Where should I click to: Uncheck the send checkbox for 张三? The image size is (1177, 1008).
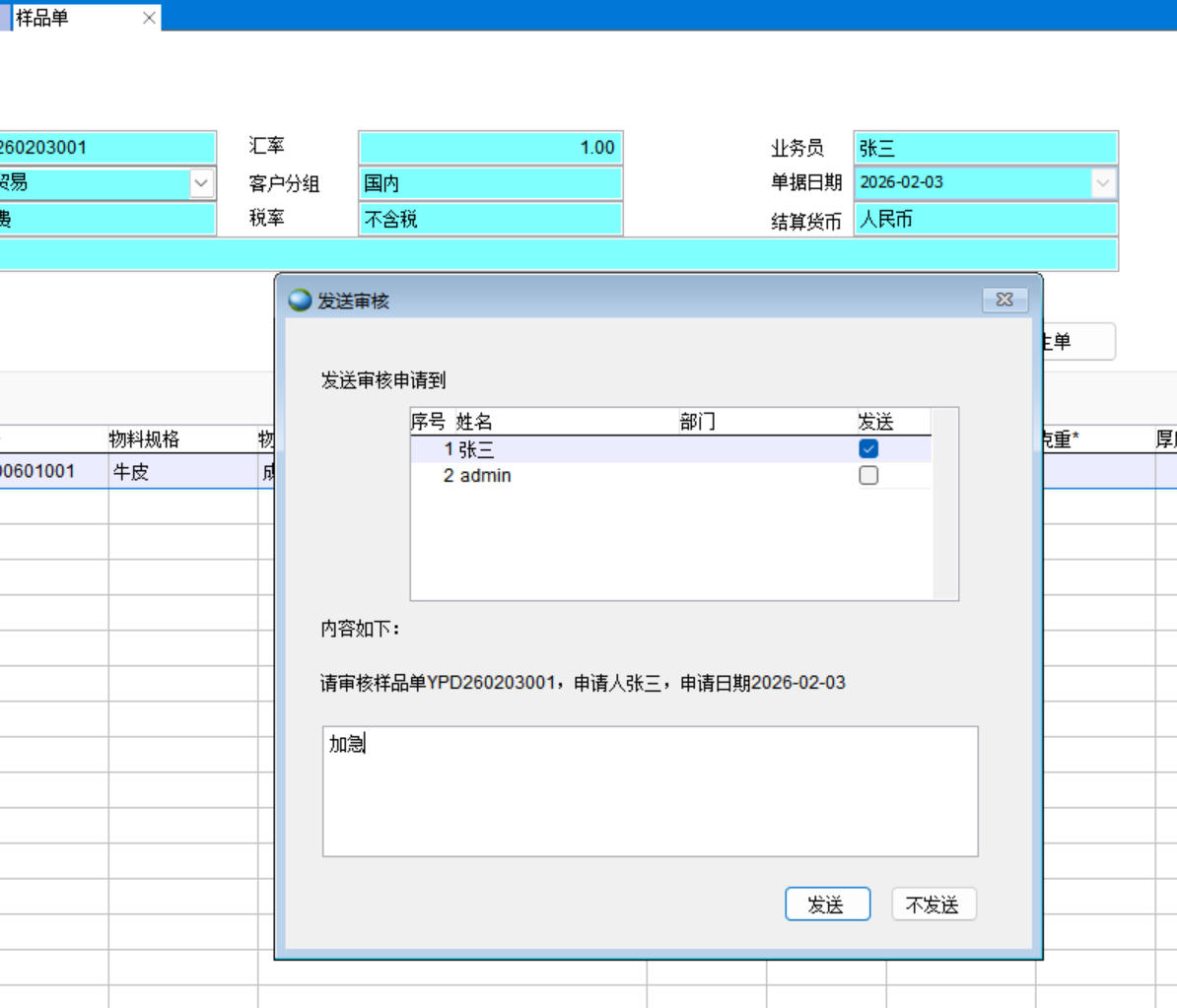coord(868,449)
